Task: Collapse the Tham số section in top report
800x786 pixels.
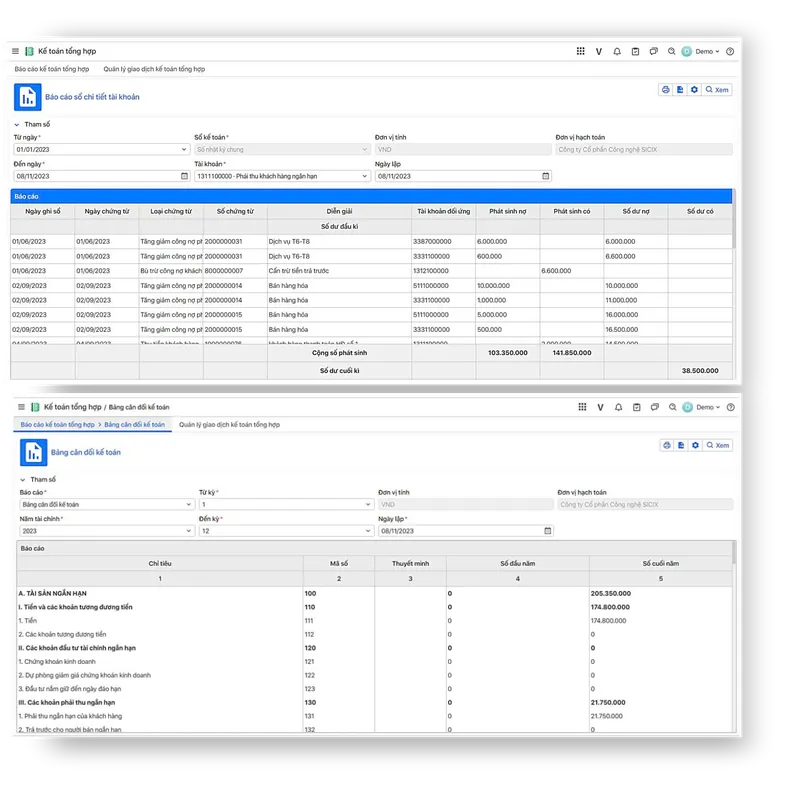Action: coord(17,124)
